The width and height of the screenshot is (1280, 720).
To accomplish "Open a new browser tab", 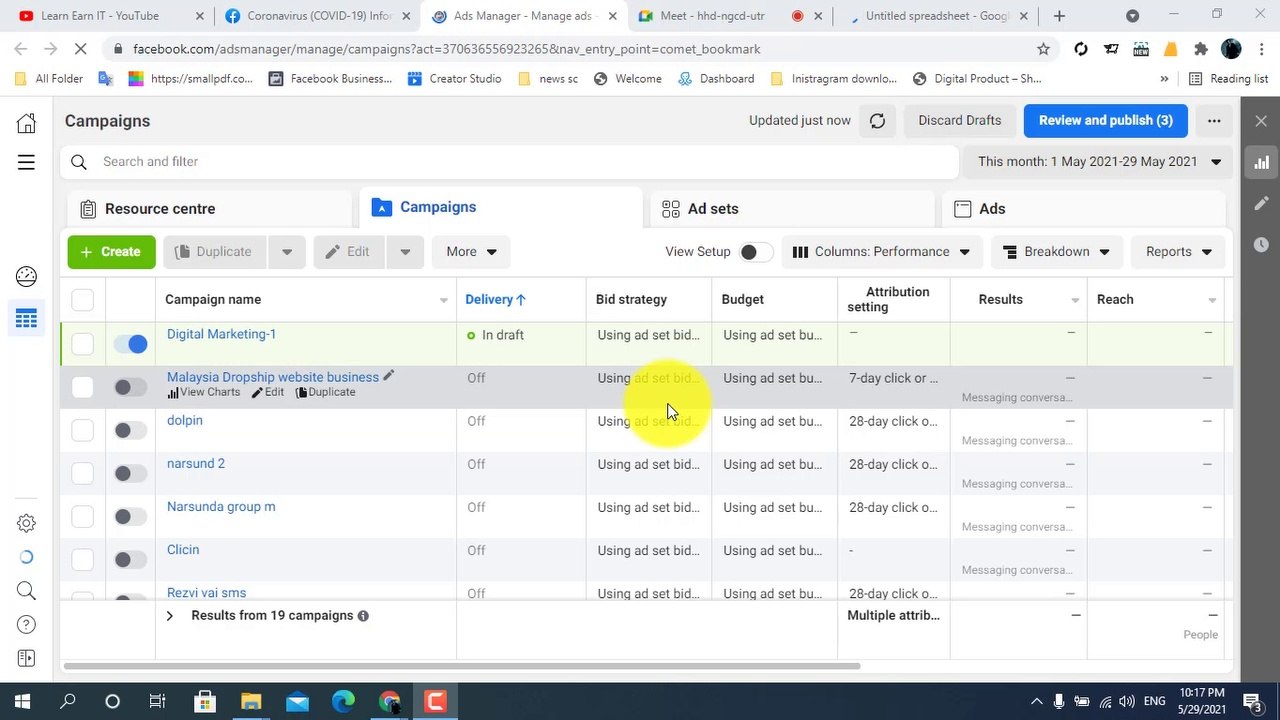I will point(1059,16).
